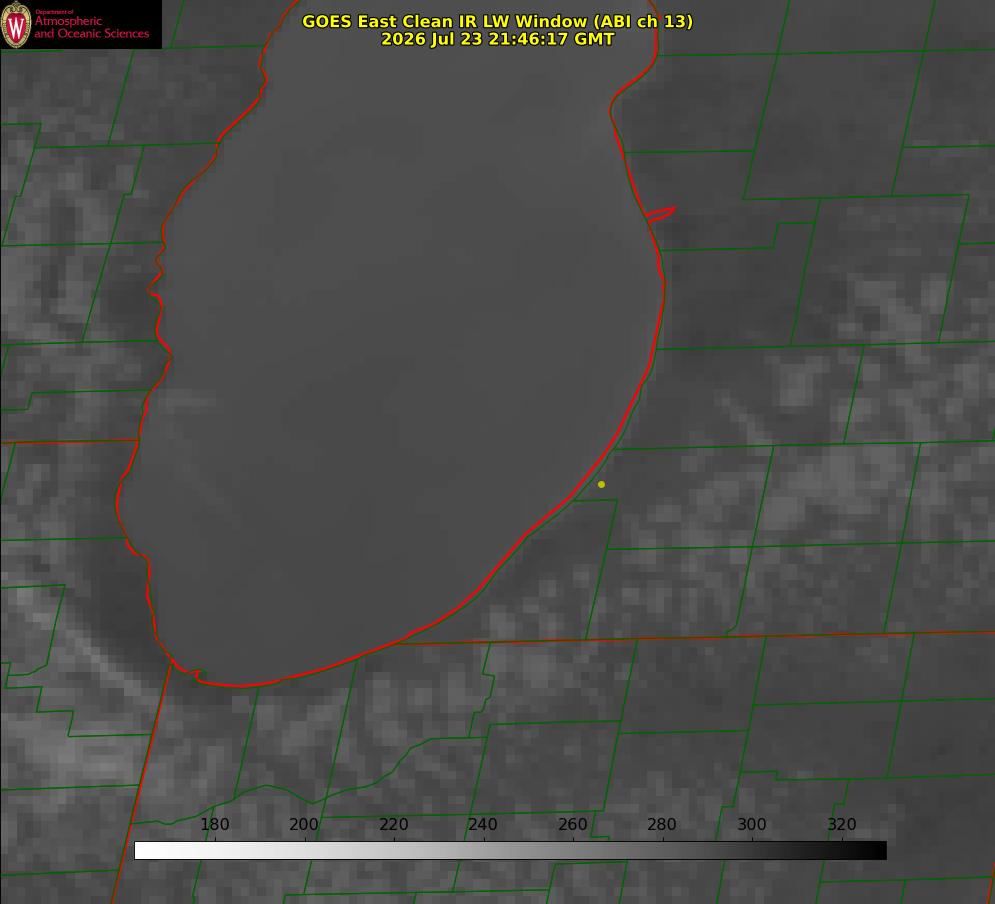Select the 300 colorbar tick label
Image resolution: width=995 pixels, height=904 pixels.
[752, 824]
